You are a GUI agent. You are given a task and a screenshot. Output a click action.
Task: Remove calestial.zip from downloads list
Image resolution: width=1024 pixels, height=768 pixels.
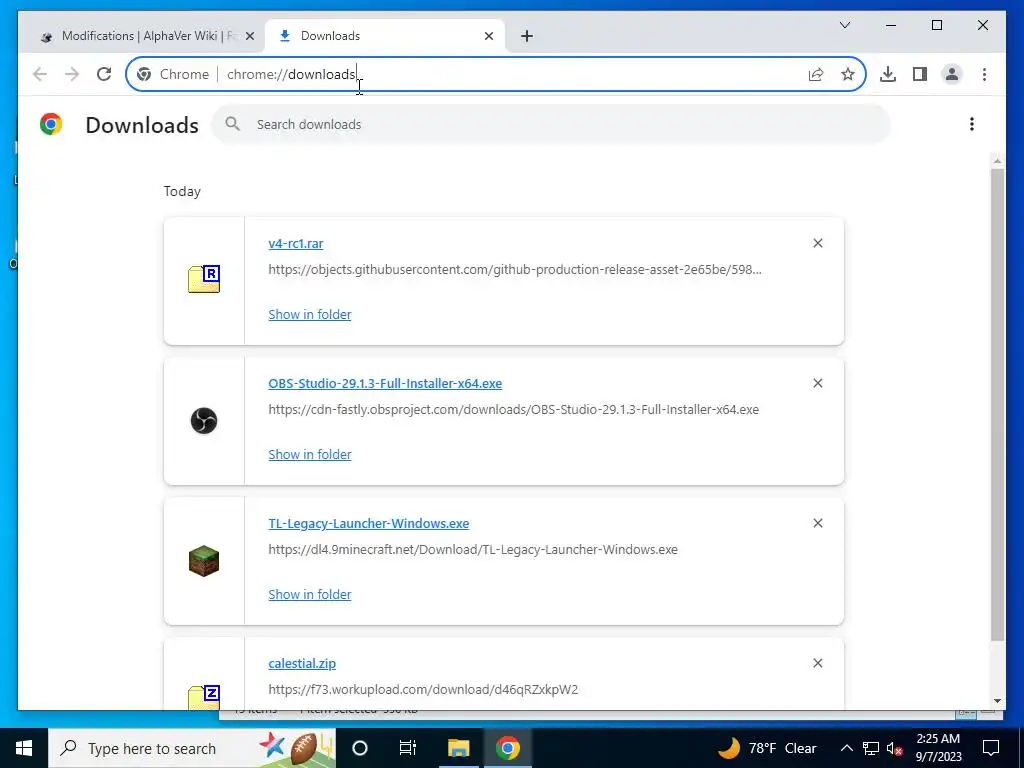[818, 663]
